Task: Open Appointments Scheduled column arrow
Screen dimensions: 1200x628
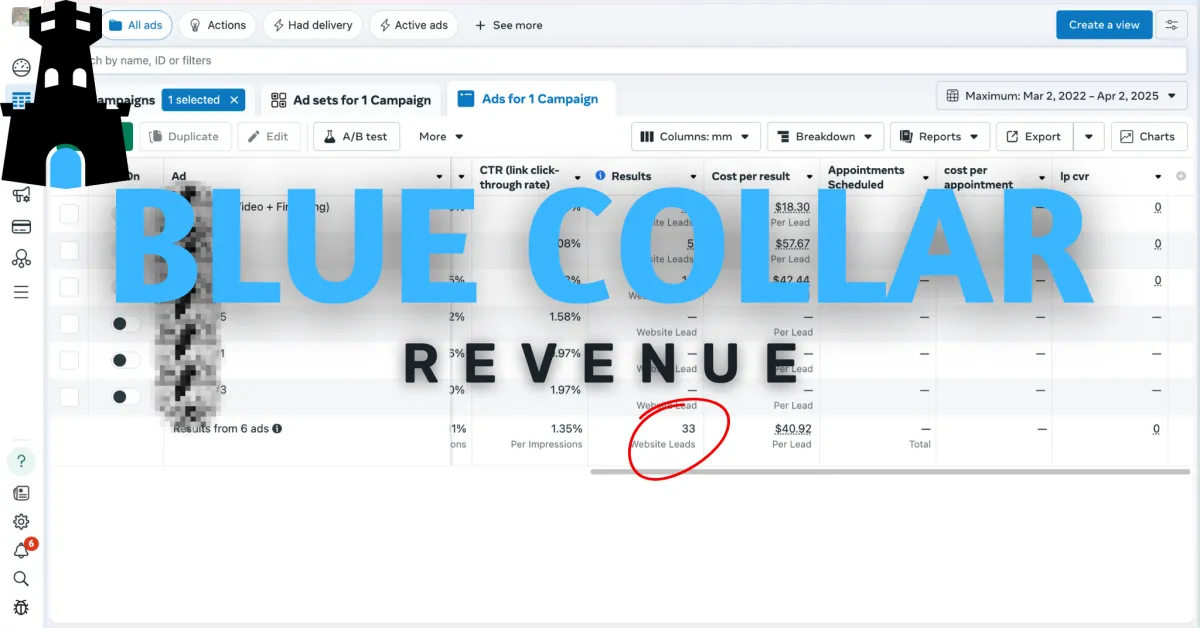Action: tap(926, 177)
